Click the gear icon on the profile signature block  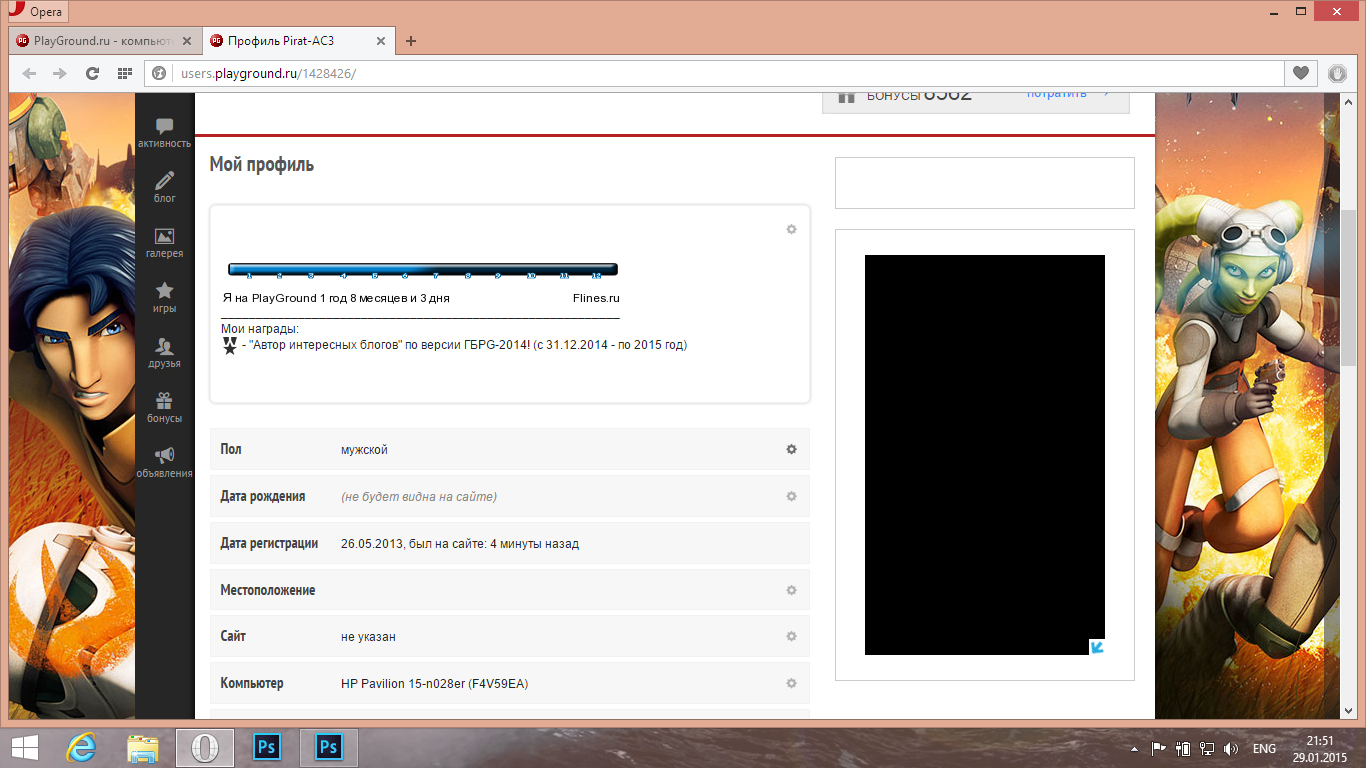pos(791,229)
